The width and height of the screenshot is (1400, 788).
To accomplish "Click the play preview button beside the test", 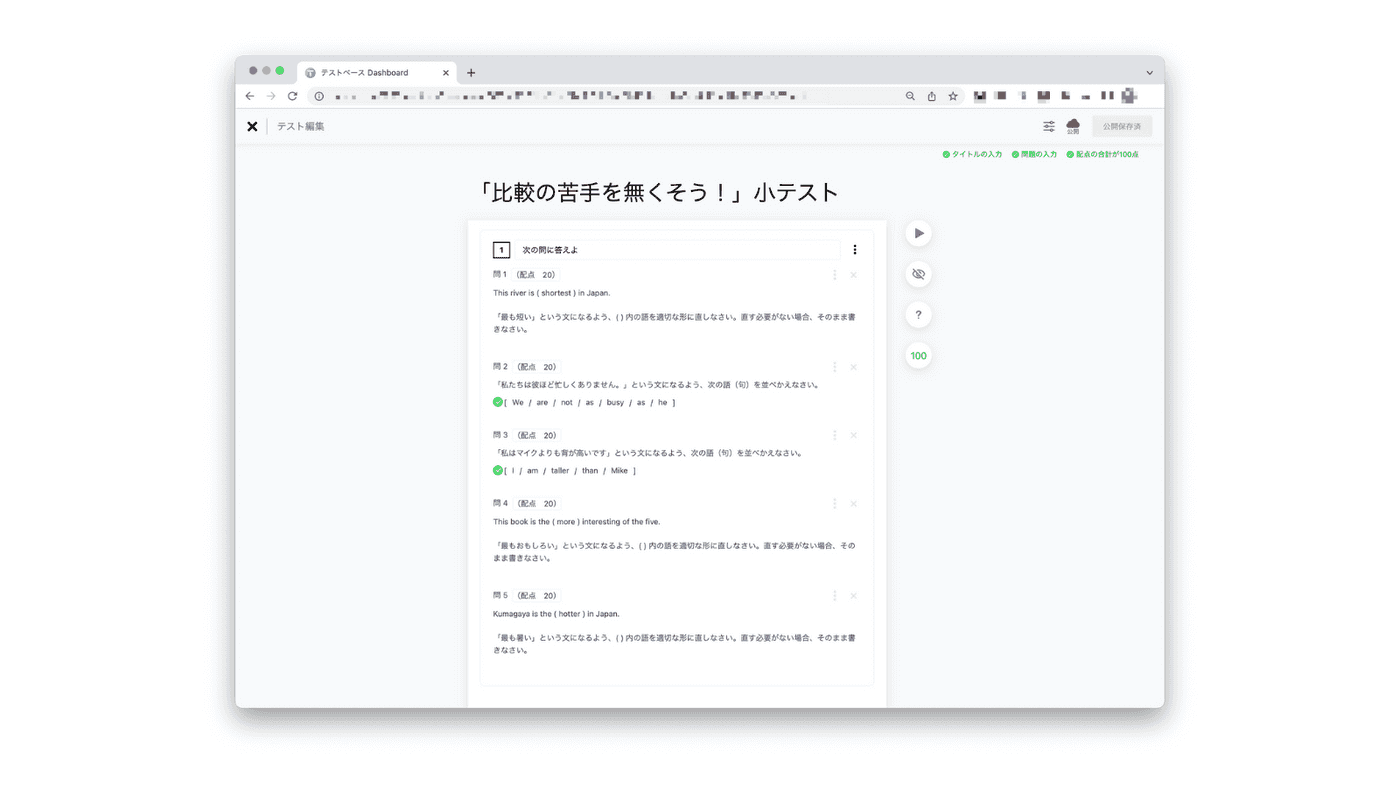I will 918,233.
